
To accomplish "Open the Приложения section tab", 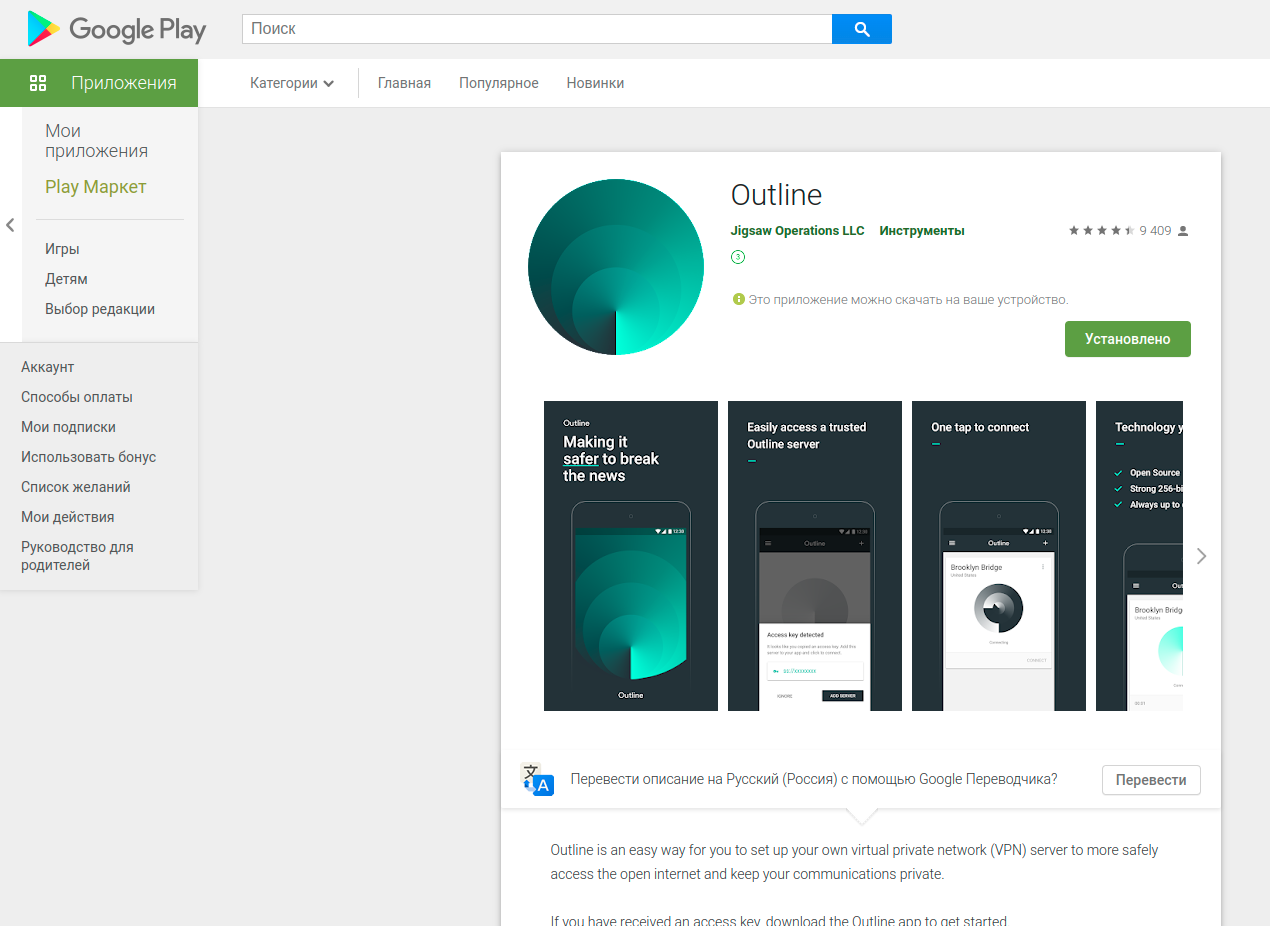I will point(99,83).
